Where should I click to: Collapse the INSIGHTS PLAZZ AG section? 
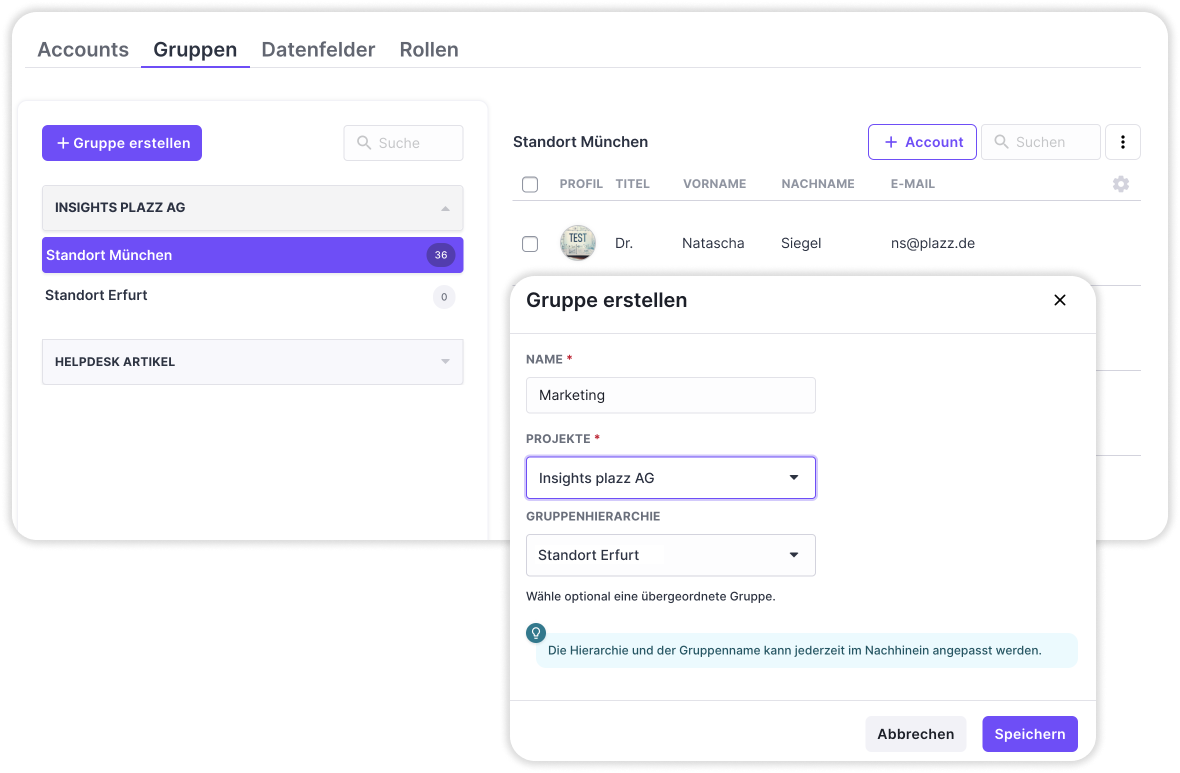(445, 208)
